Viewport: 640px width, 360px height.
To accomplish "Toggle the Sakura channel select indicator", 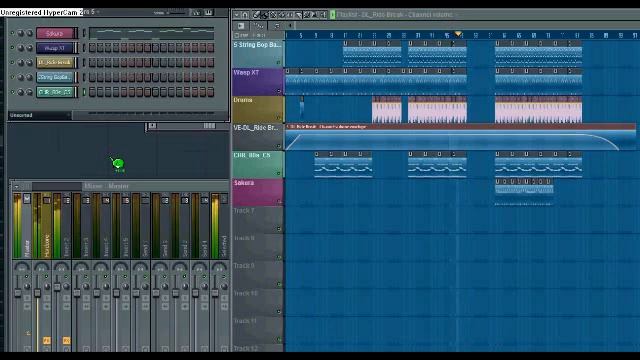I will click(84, 33).
